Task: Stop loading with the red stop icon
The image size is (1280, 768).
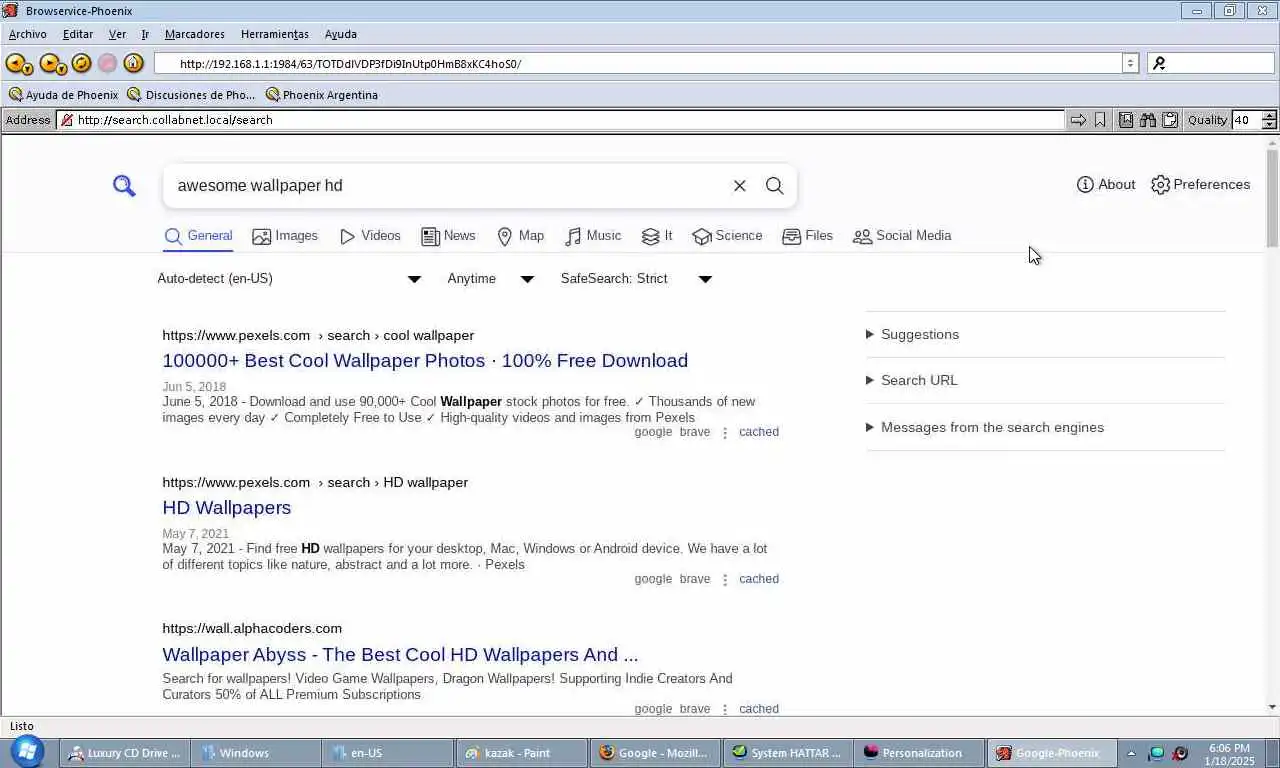Action: tap(107, 63)
